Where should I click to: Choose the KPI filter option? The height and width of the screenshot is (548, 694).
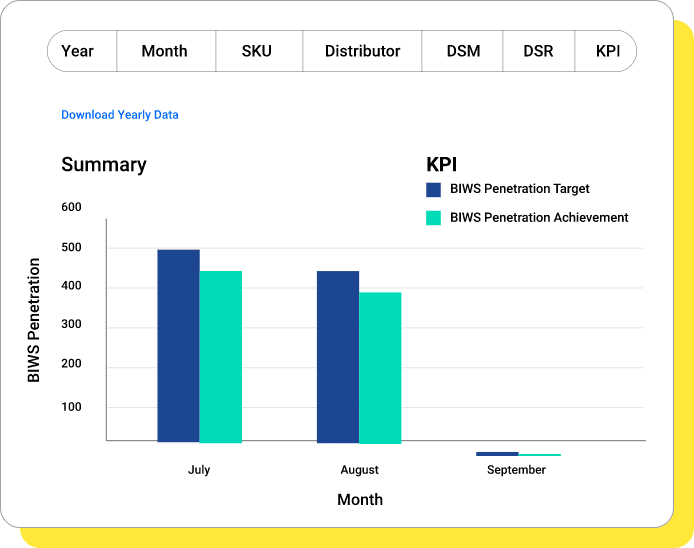(607, 51)
